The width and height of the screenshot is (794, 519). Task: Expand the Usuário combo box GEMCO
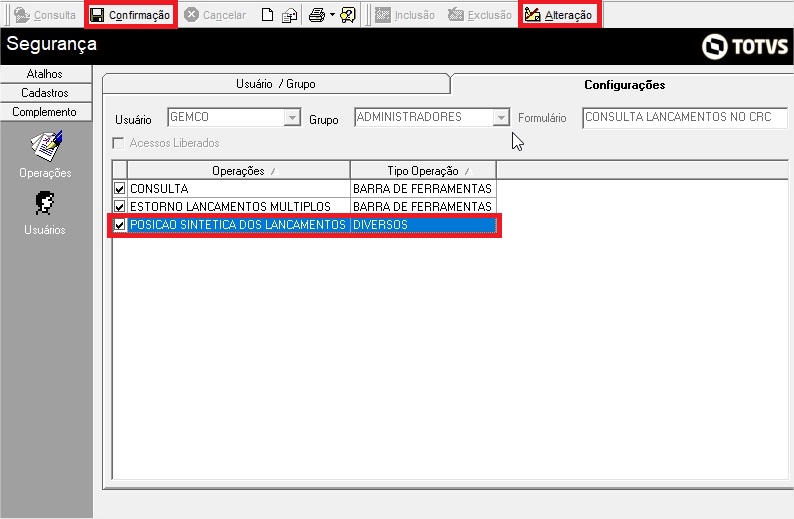pyautogui.click(x=292, y=117)
